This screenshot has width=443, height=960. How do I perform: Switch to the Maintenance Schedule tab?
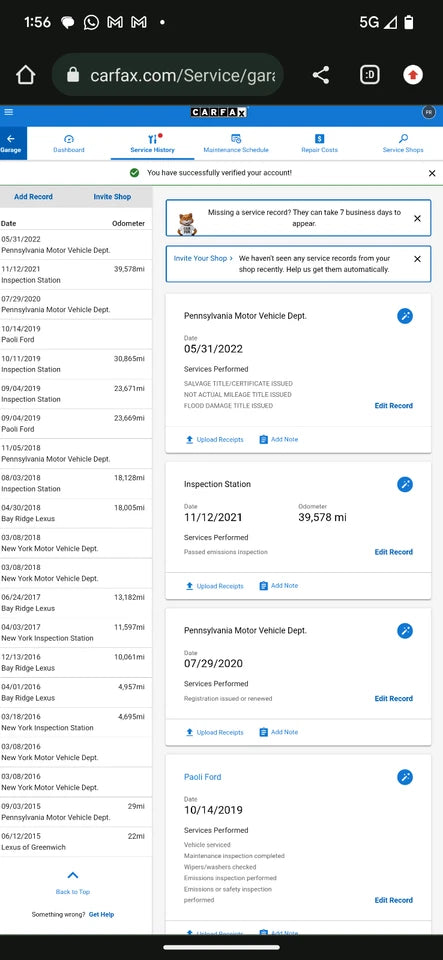[x=236, y=144]
